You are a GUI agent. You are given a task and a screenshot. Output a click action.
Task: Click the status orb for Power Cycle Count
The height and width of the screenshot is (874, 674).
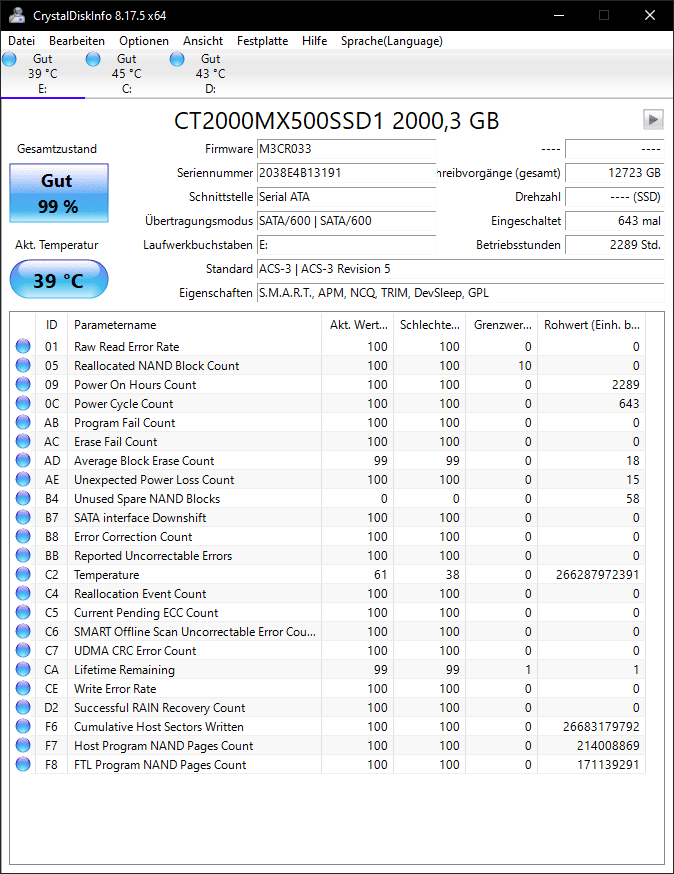click(23, 403)
